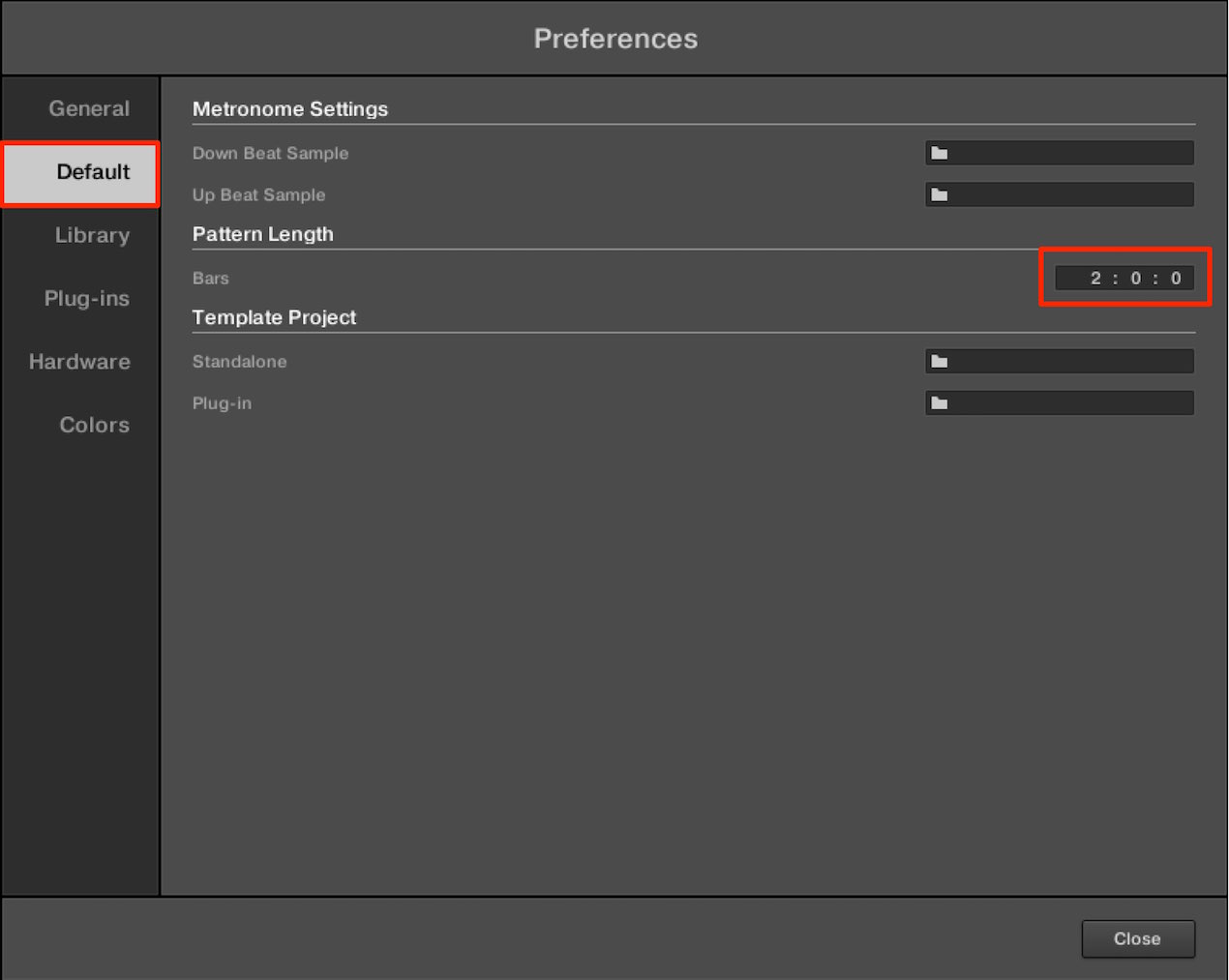Browse folder icon for Plug-in template
This screenshot has height=980, width=1229.
[939, 402]
